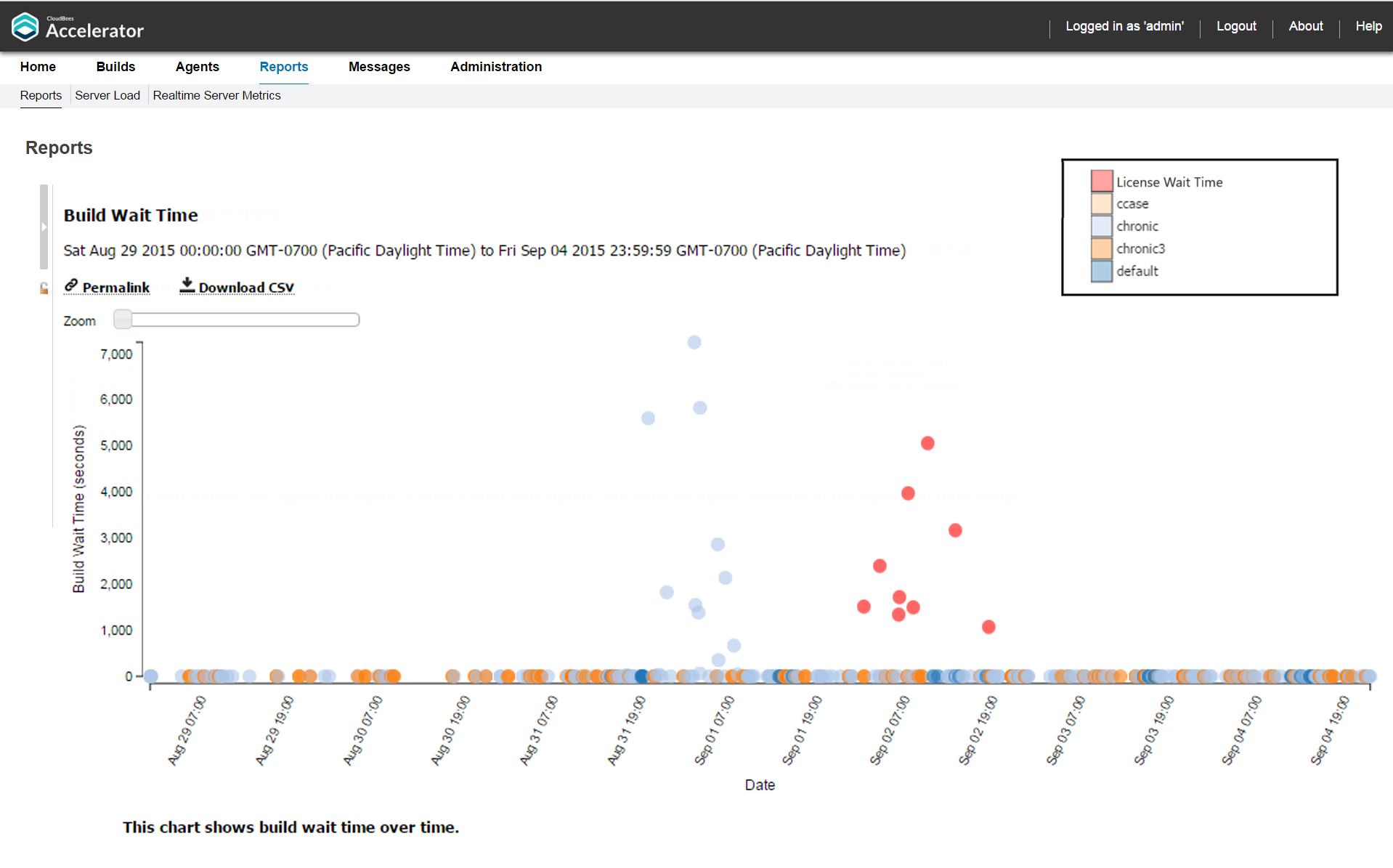Open the Messages menu
This screenshot has width=1393, height=868.
[x=379, y=67]
